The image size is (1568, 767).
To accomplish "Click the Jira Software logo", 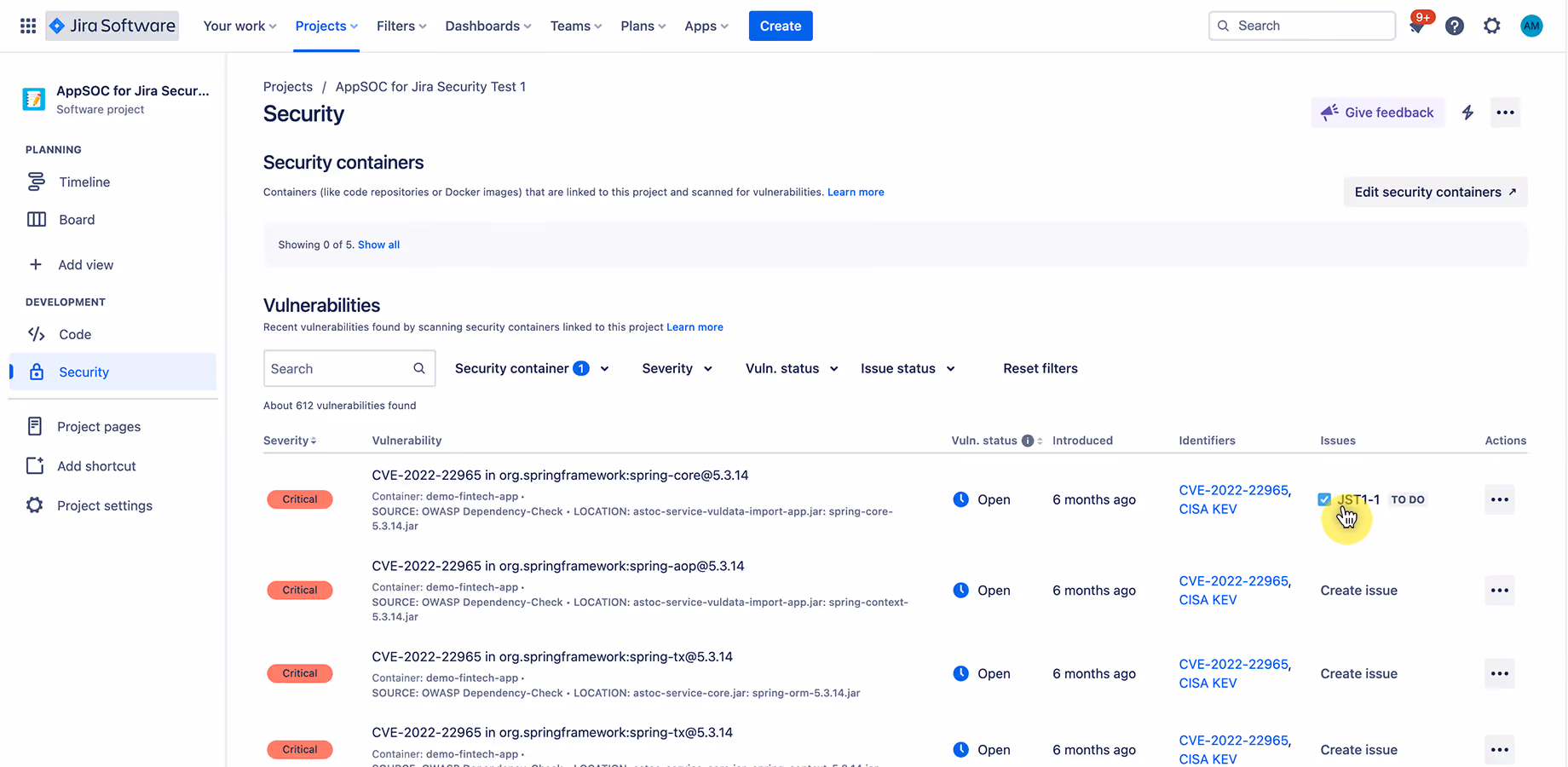I will 112,26.
